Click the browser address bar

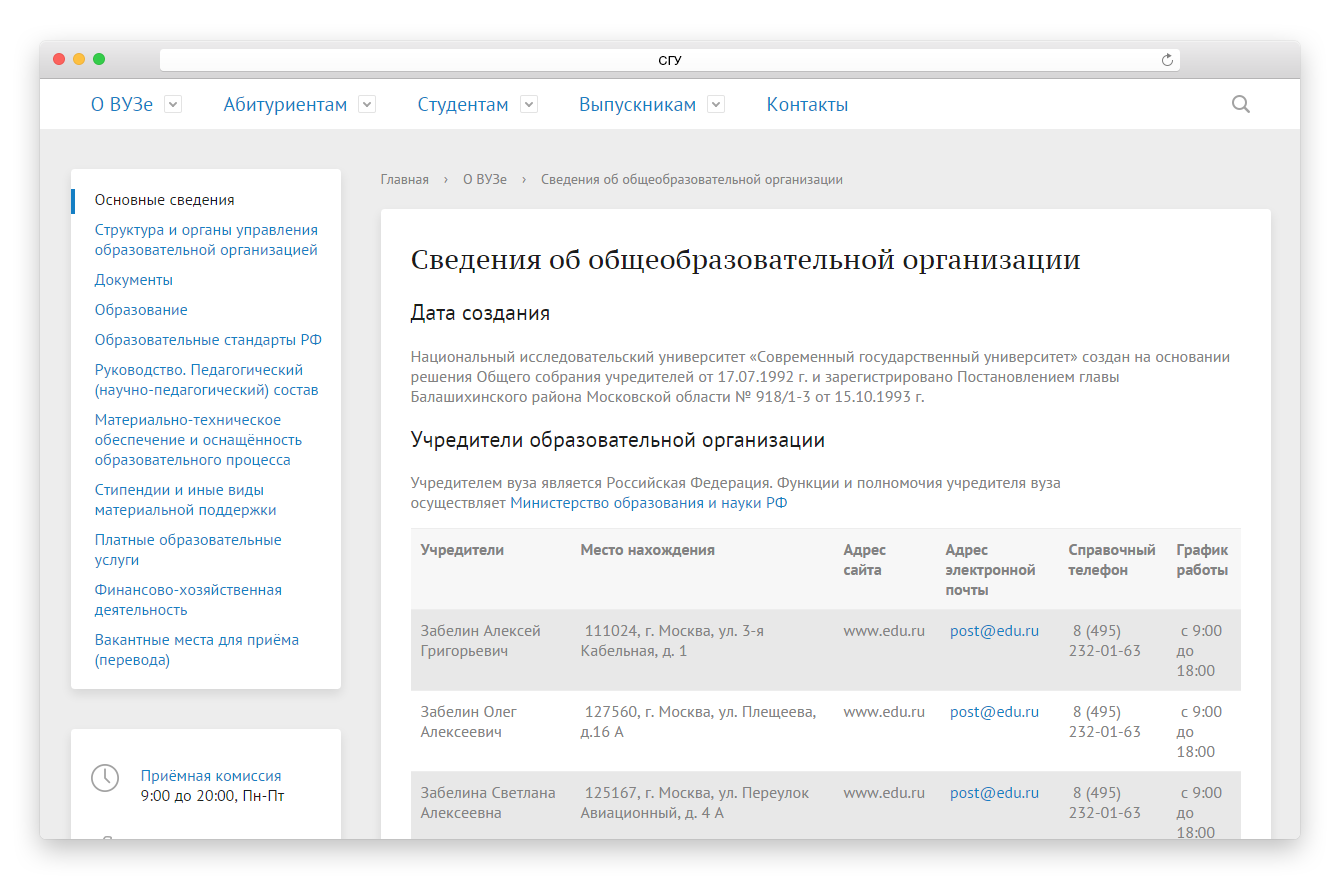pos(669,60)
